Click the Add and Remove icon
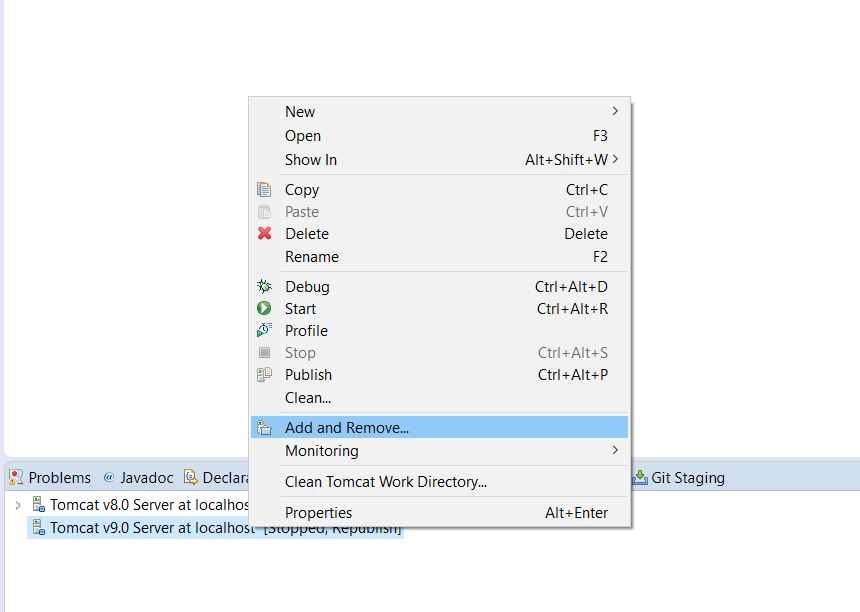Viewport: 860px width, 612px height. [264, 428]
